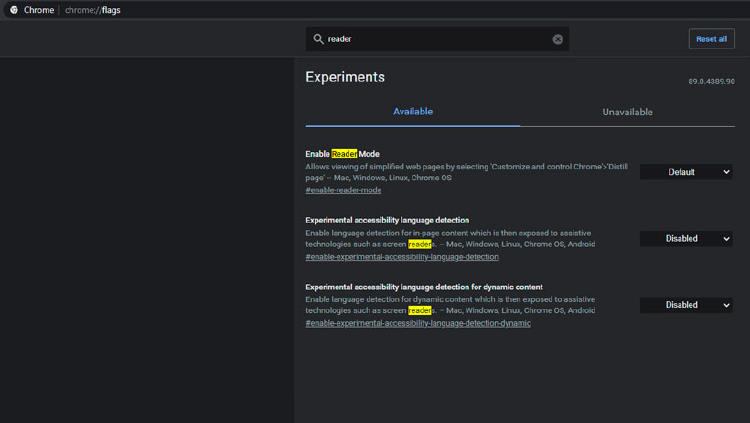
Task: Click the #enable-experimental-accessibility-language-detection-dynamic link
Action: 417,323
